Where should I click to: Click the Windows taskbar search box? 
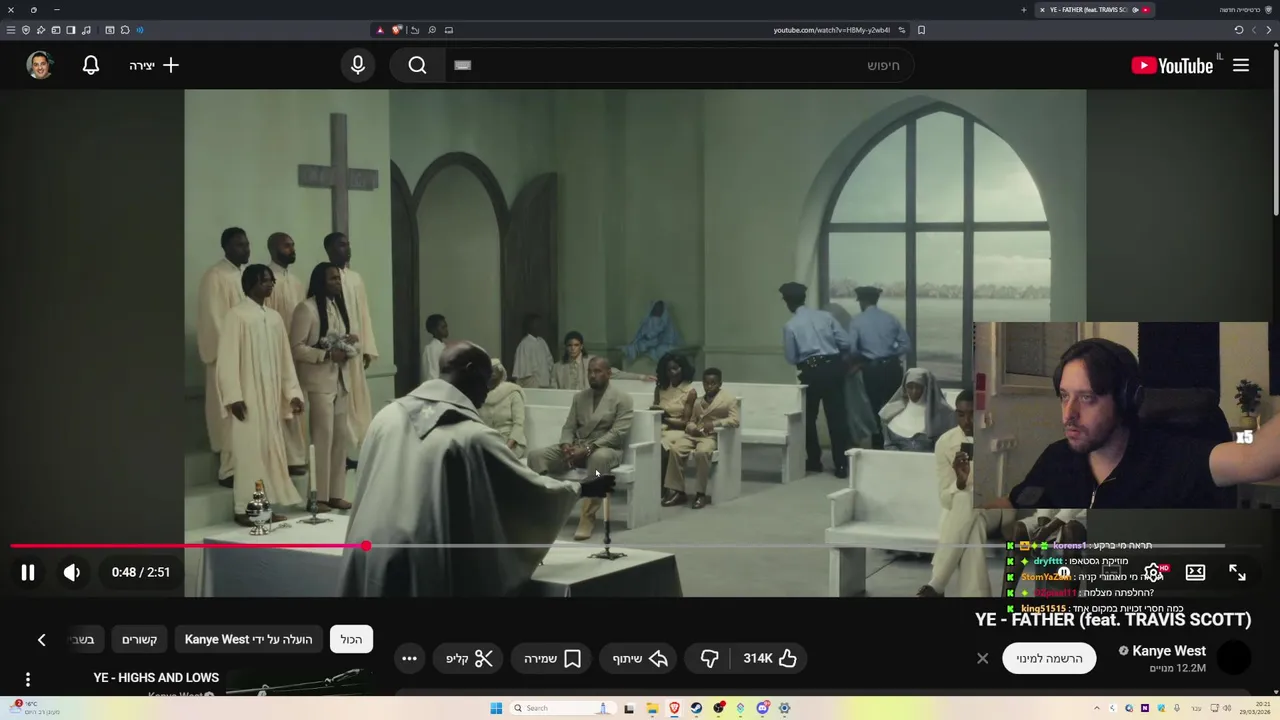[x=563, y=708]
